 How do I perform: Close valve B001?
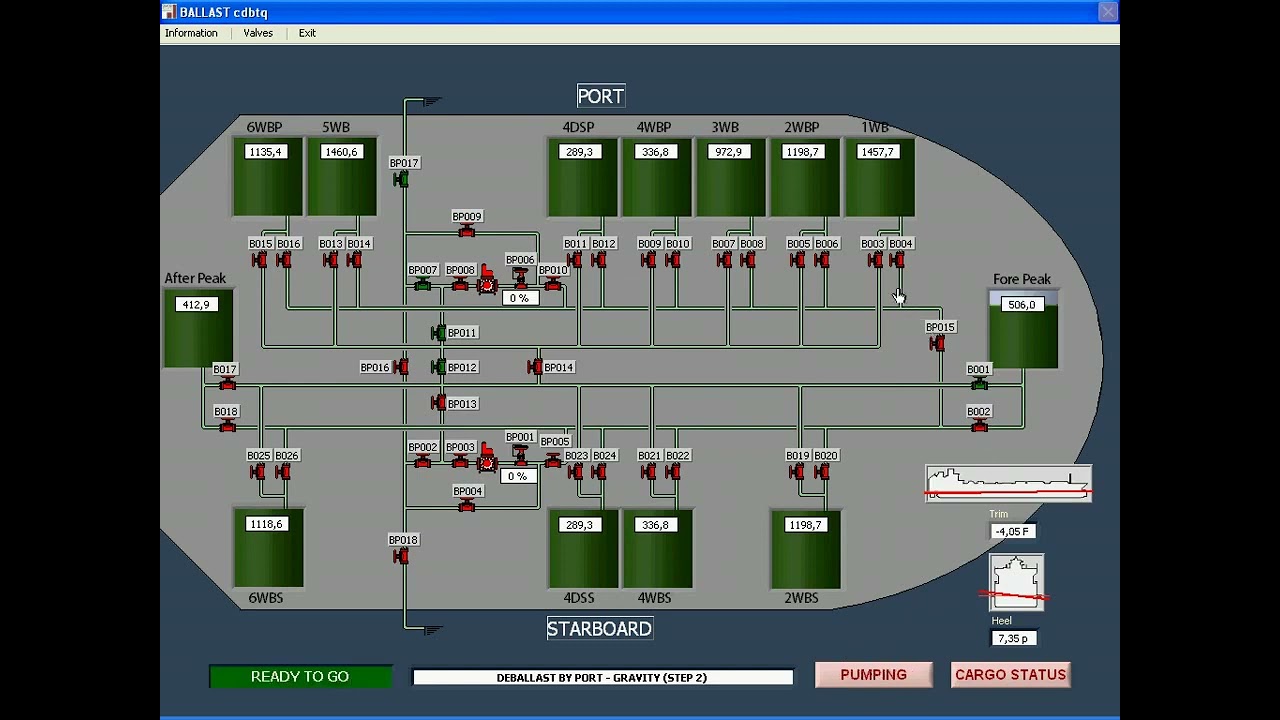[979, 384]
